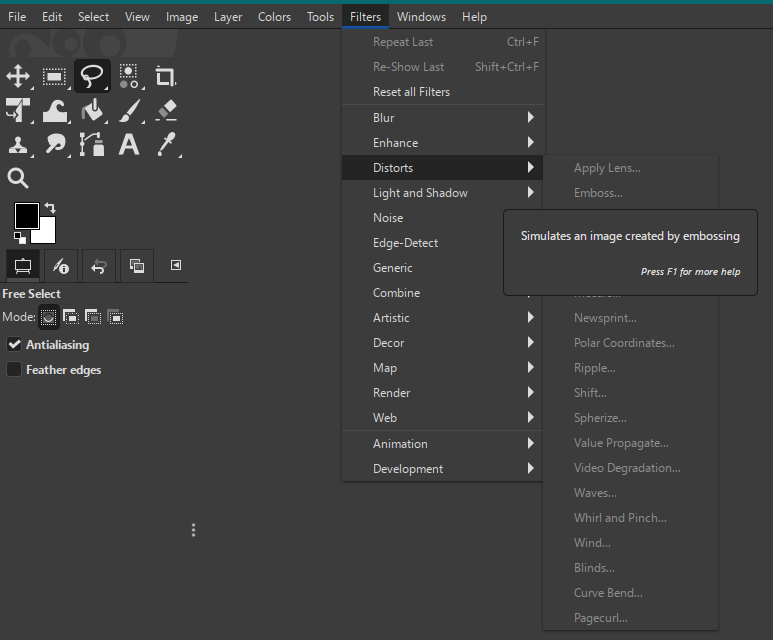The image size is (773, 640).
Task: Select the Paths tool
Action: click(92, 145)
